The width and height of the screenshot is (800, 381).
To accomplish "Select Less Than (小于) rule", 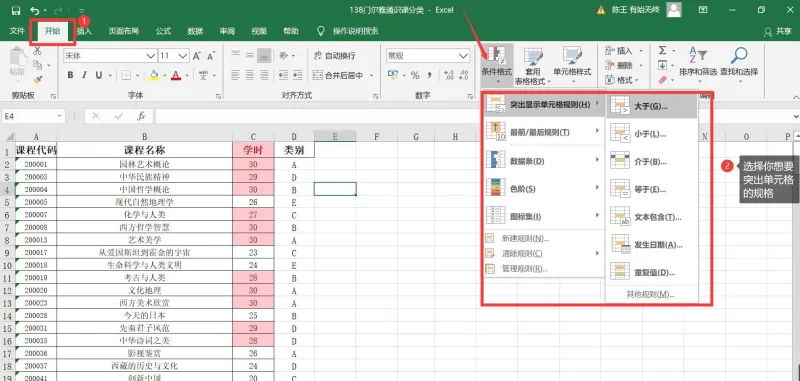I will [x=651, y=134].
